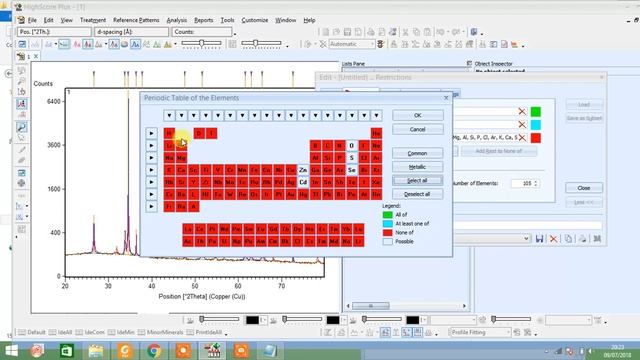Click column arrow above the Zn group
The image size is (640, 360).
click(x=303, y=116)
